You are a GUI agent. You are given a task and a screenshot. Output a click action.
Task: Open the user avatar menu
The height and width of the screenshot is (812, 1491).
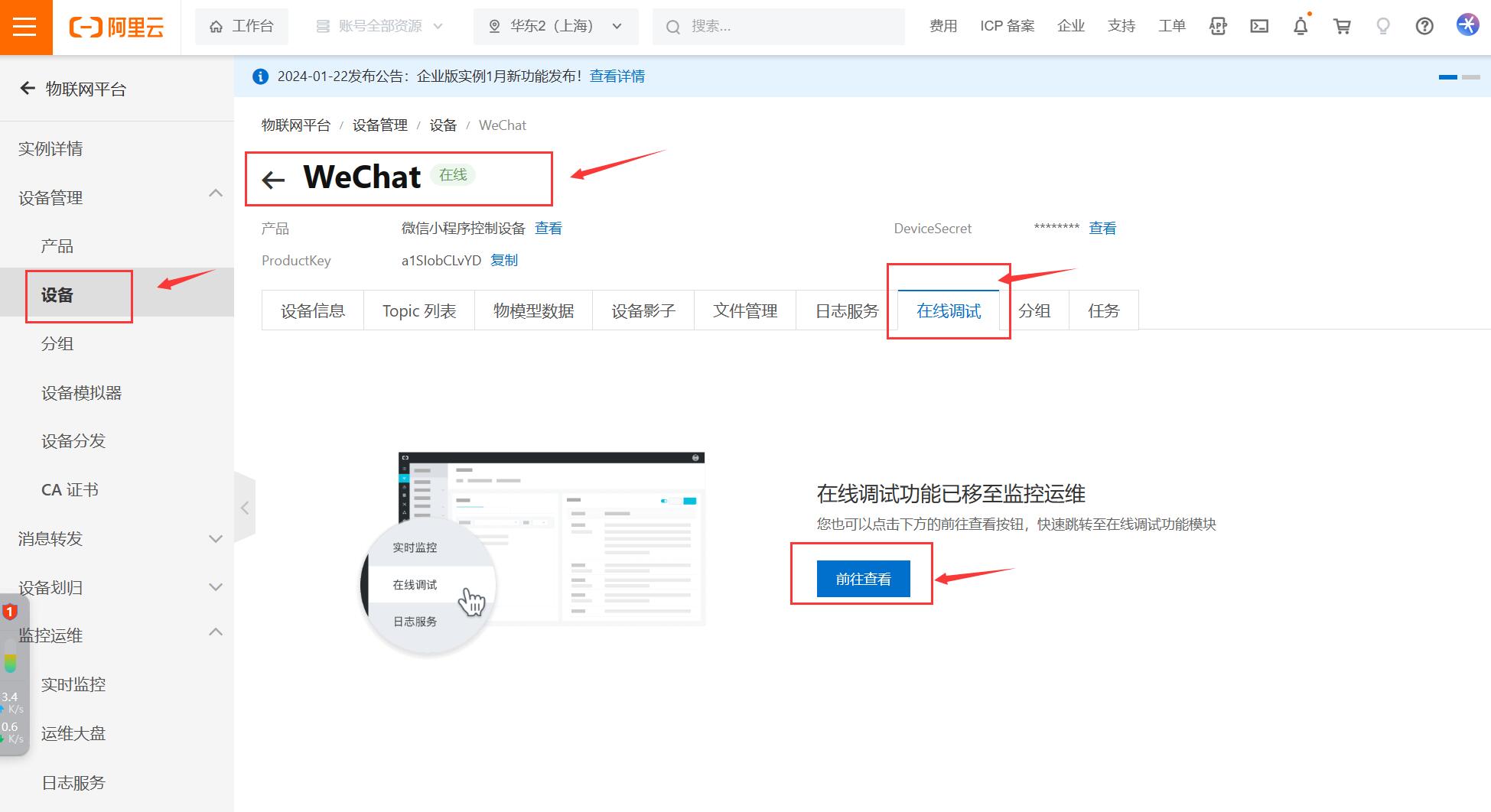[x=1467, y=25]
